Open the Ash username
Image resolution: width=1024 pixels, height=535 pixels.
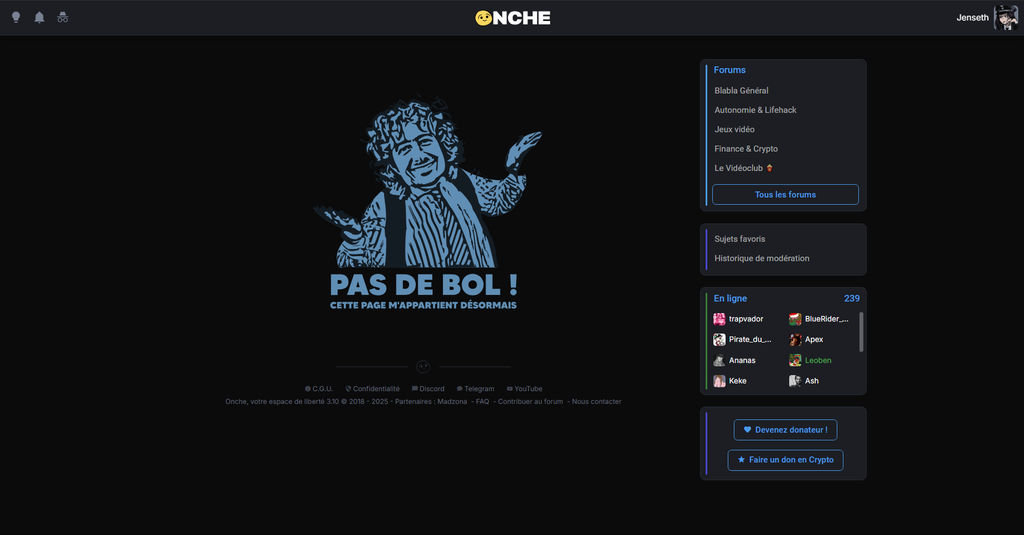click(x=812, y=381)
